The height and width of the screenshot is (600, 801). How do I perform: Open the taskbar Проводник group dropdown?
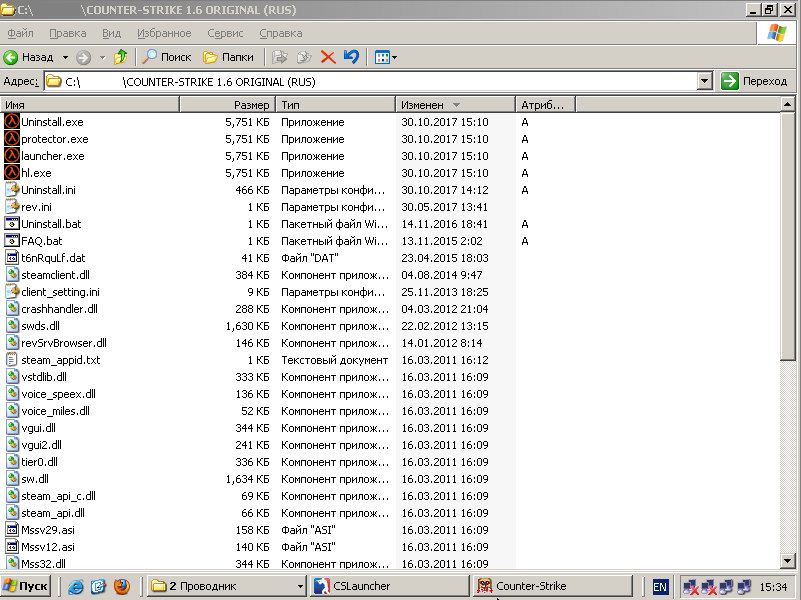click(300, 586)
